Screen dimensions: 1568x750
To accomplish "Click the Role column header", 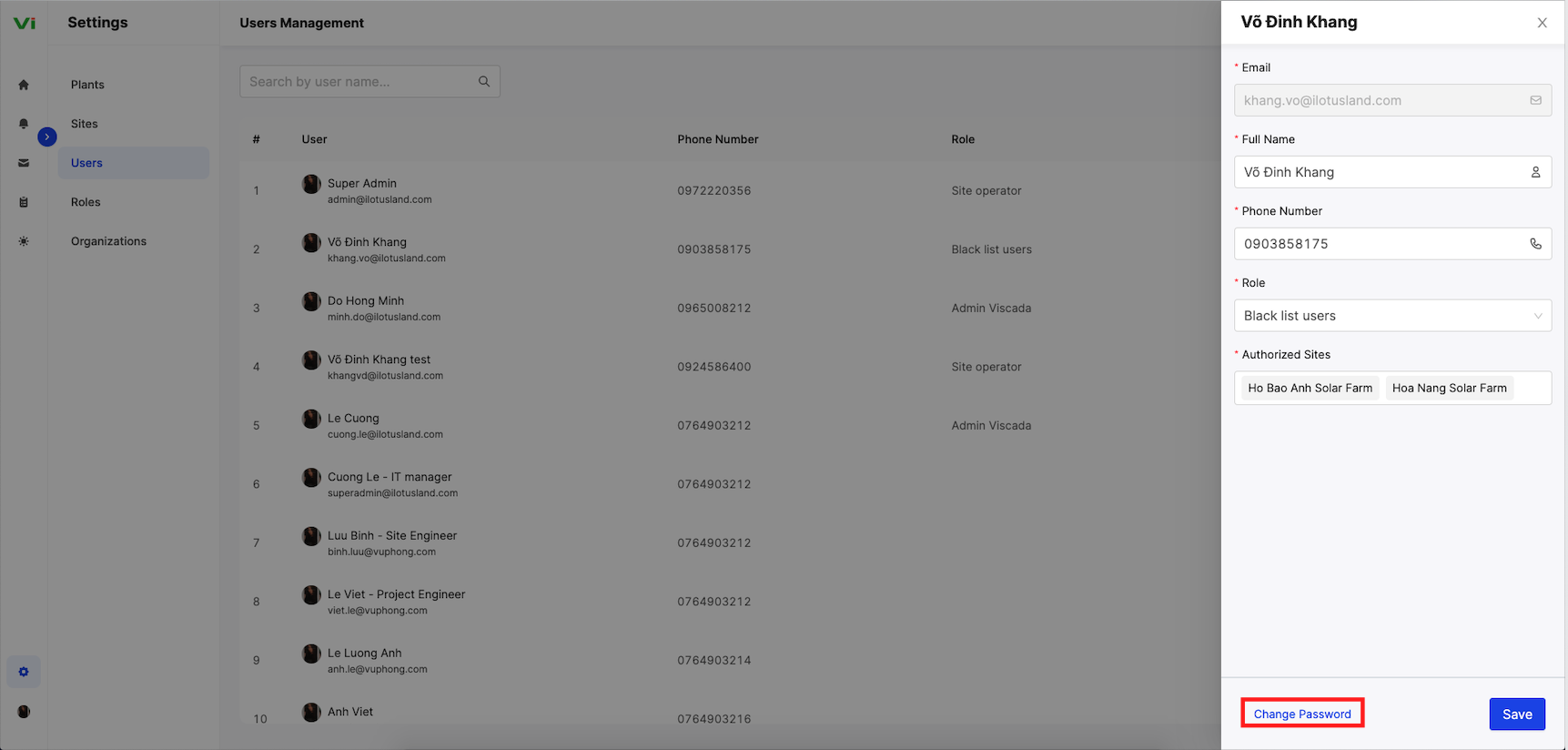I will [x=963, y=139].
